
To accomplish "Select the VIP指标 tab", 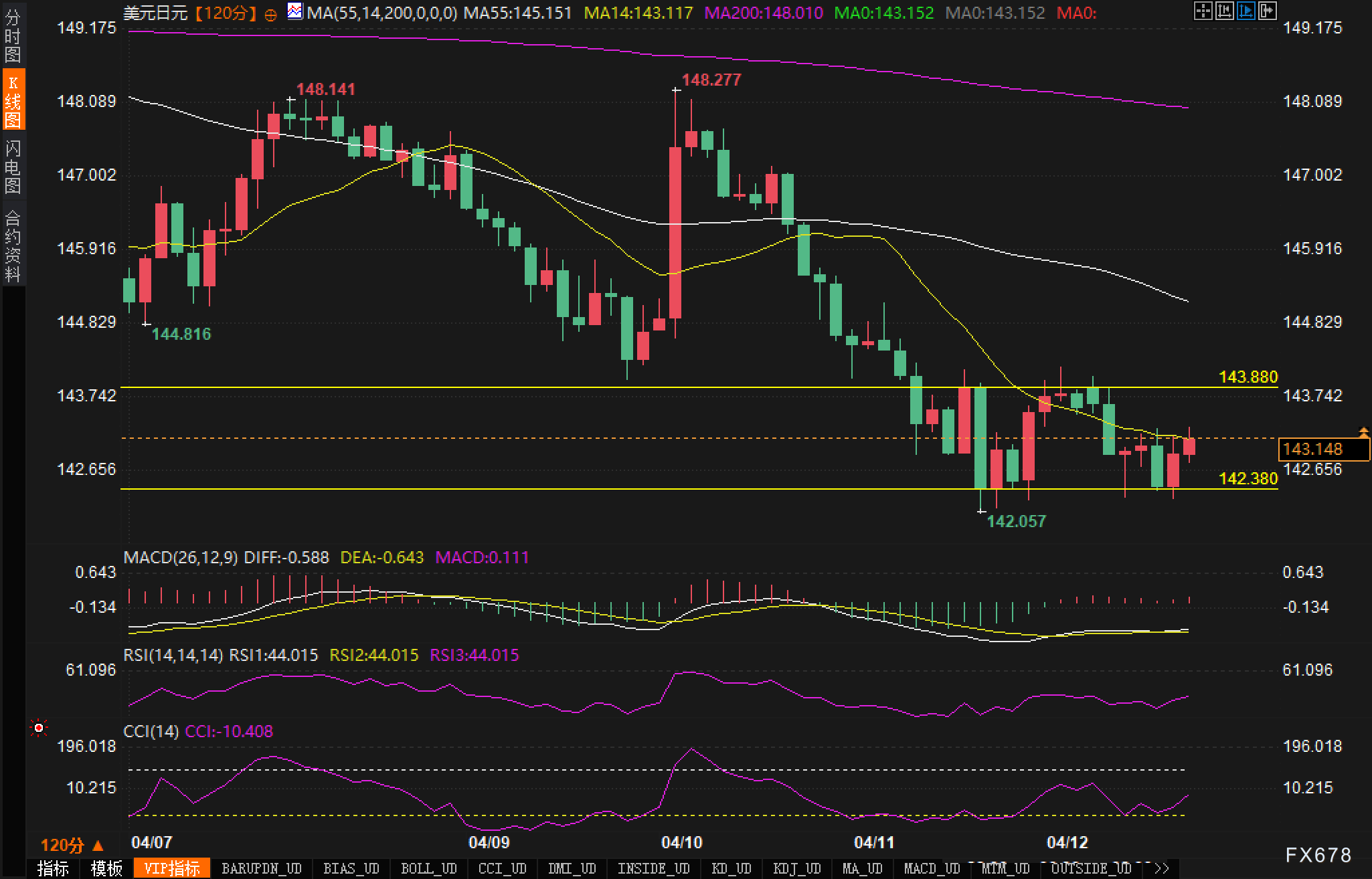I will coord(172,868).
